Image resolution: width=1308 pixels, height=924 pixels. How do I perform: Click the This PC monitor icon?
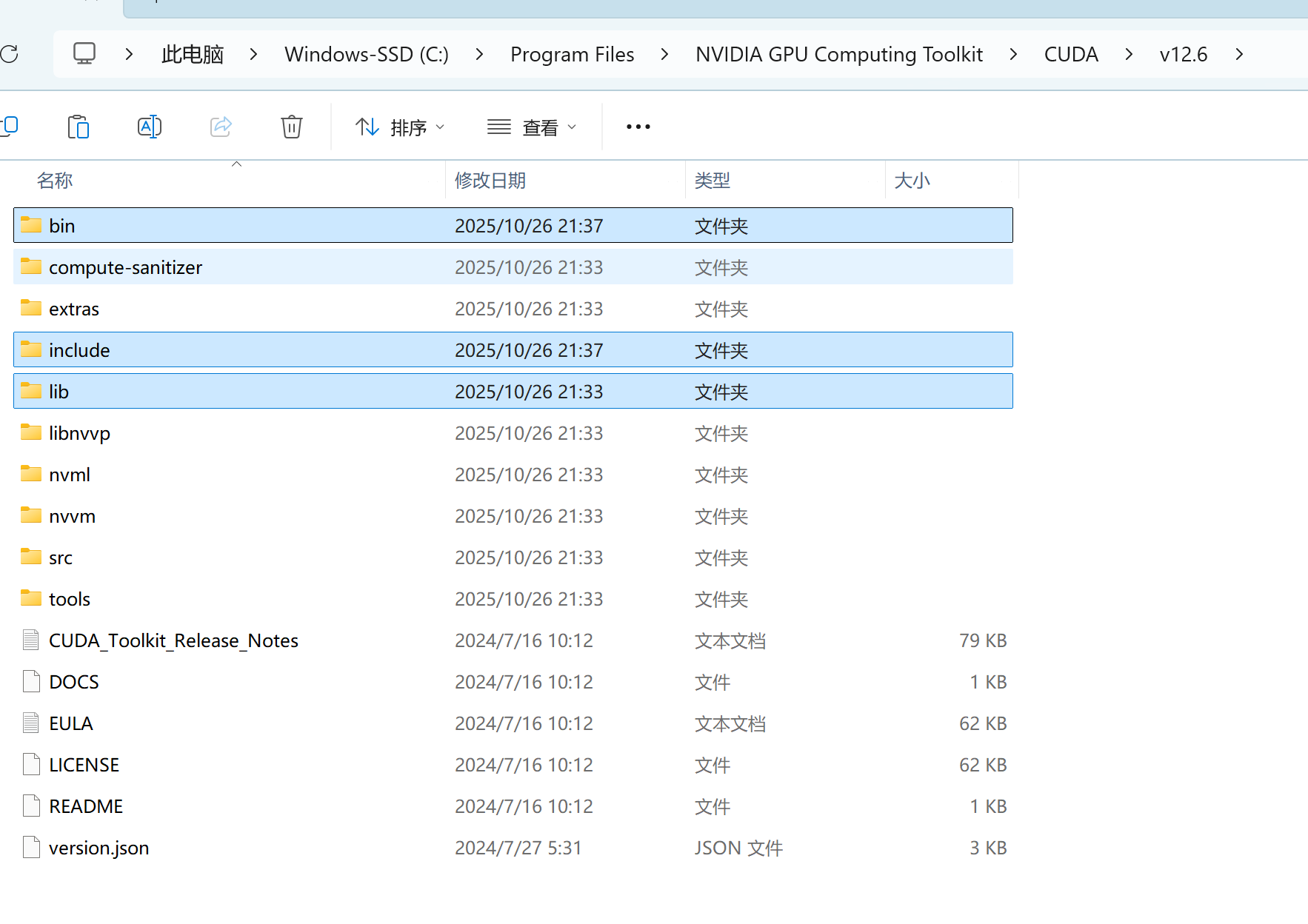coord(84,53)
